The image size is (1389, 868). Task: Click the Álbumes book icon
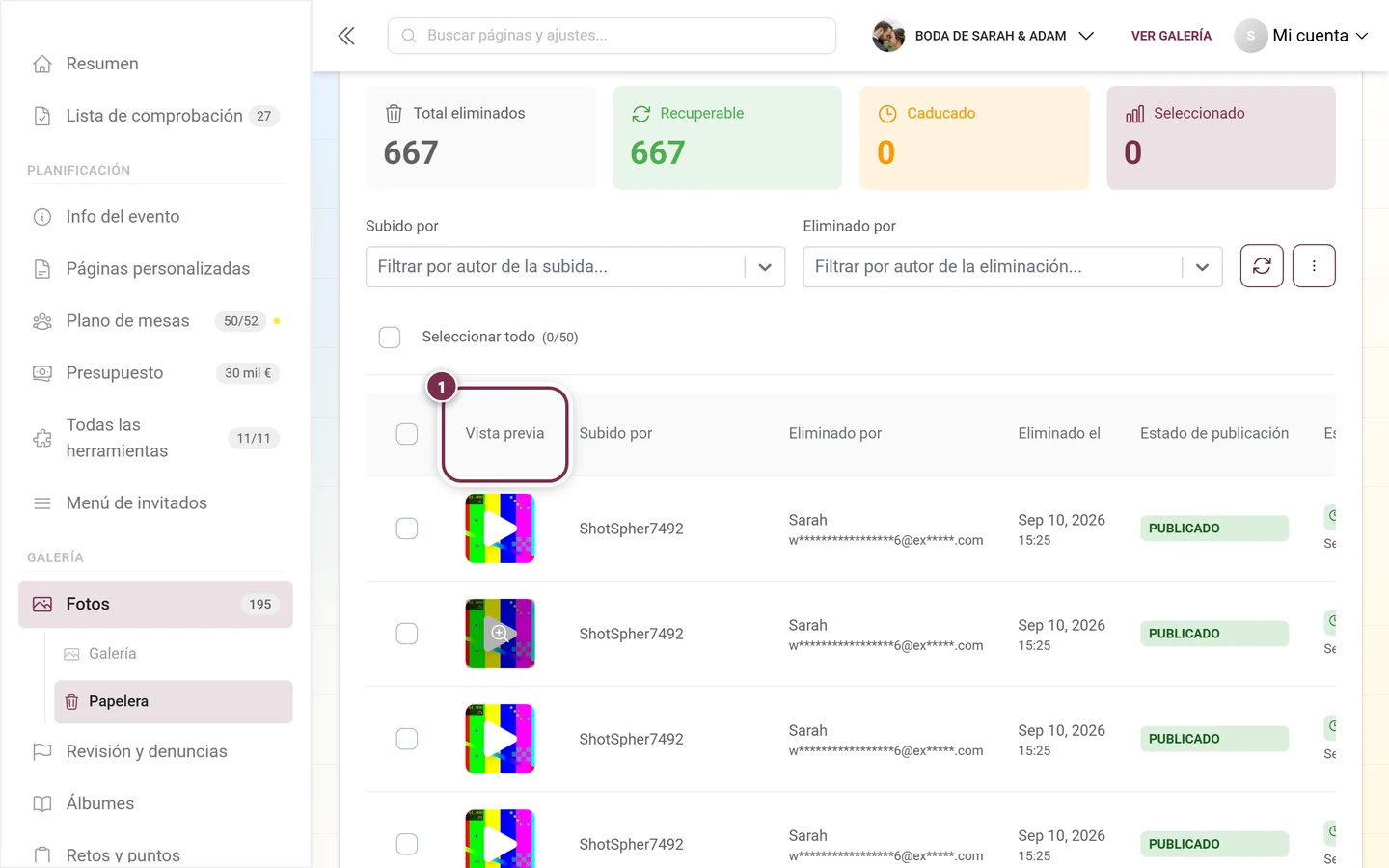point(42,803)
